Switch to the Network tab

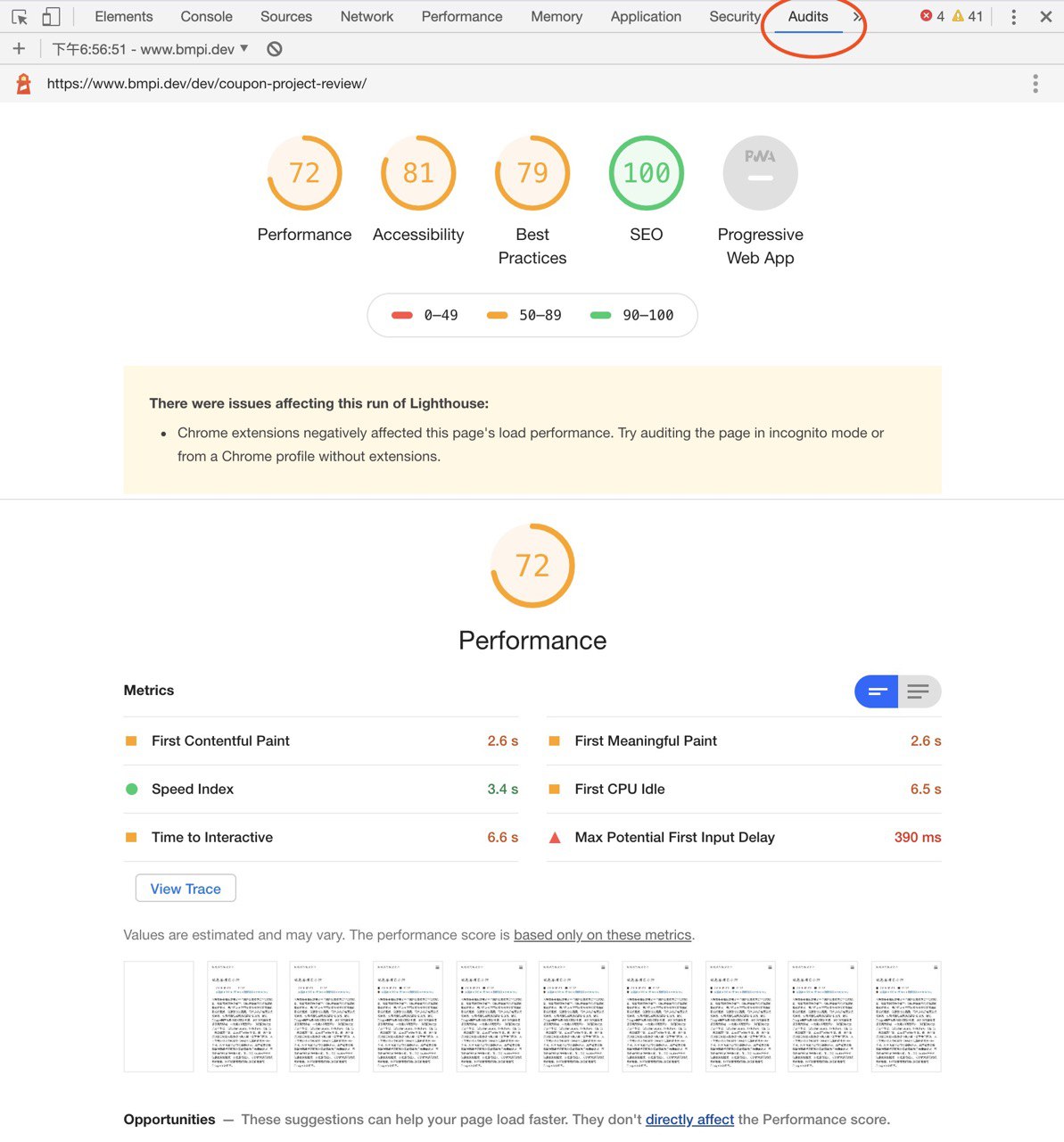(367, 17)
